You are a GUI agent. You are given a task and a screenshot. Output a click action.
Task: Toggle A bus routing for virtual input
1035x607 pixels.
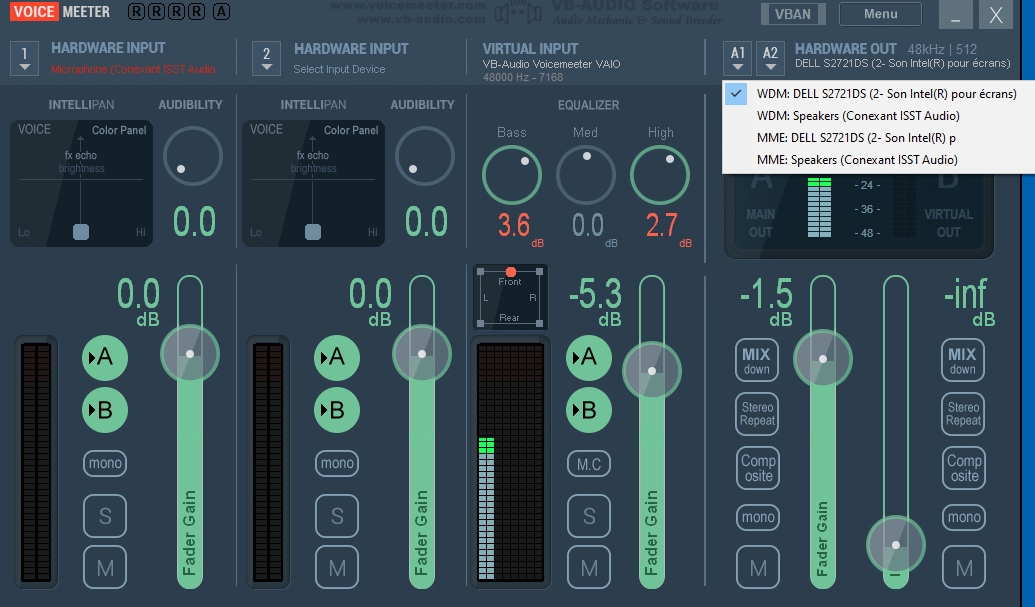tap(588, 358)
